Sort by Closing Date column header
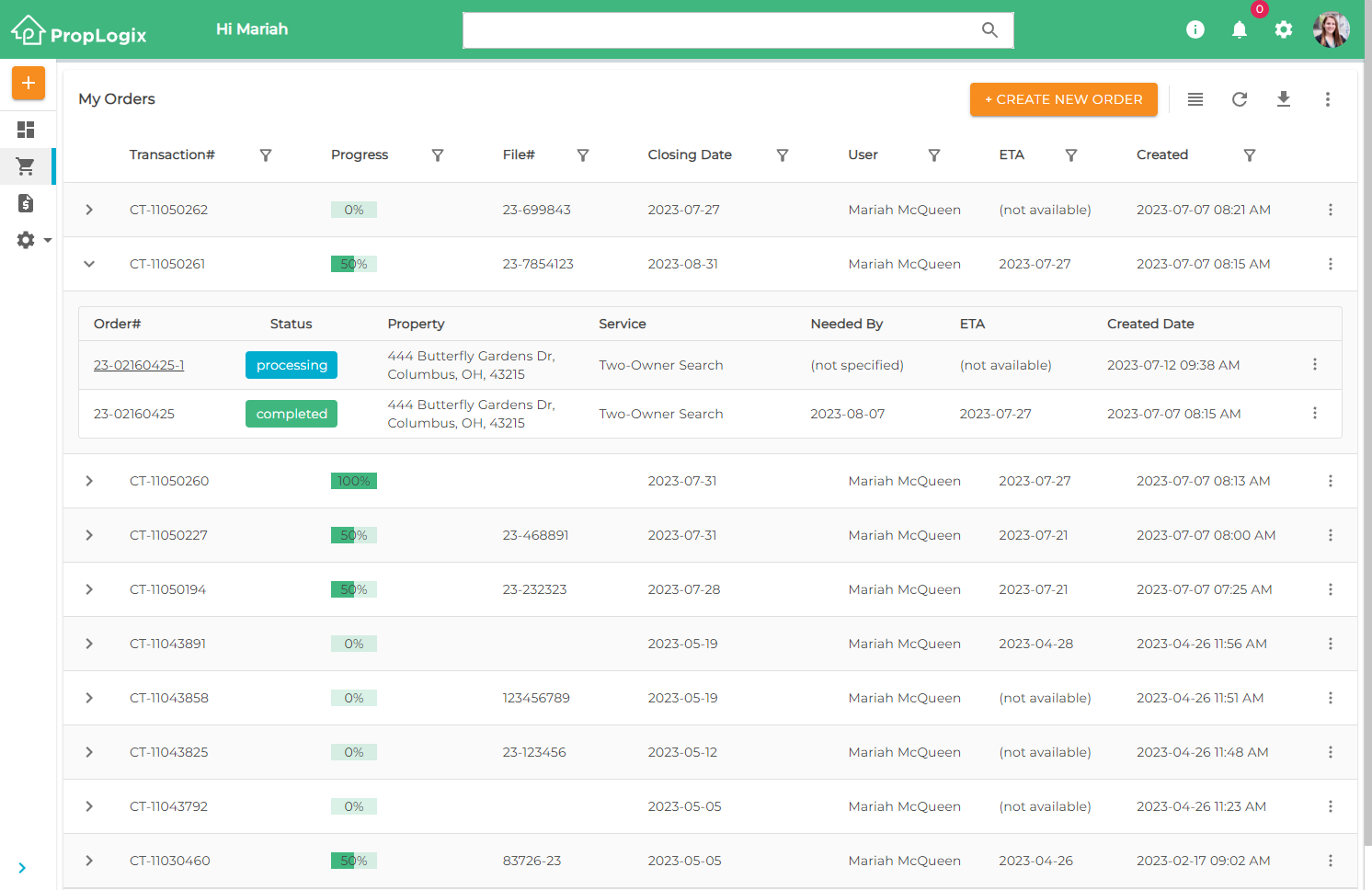The image size is (1372, 890). pos(690,154)
